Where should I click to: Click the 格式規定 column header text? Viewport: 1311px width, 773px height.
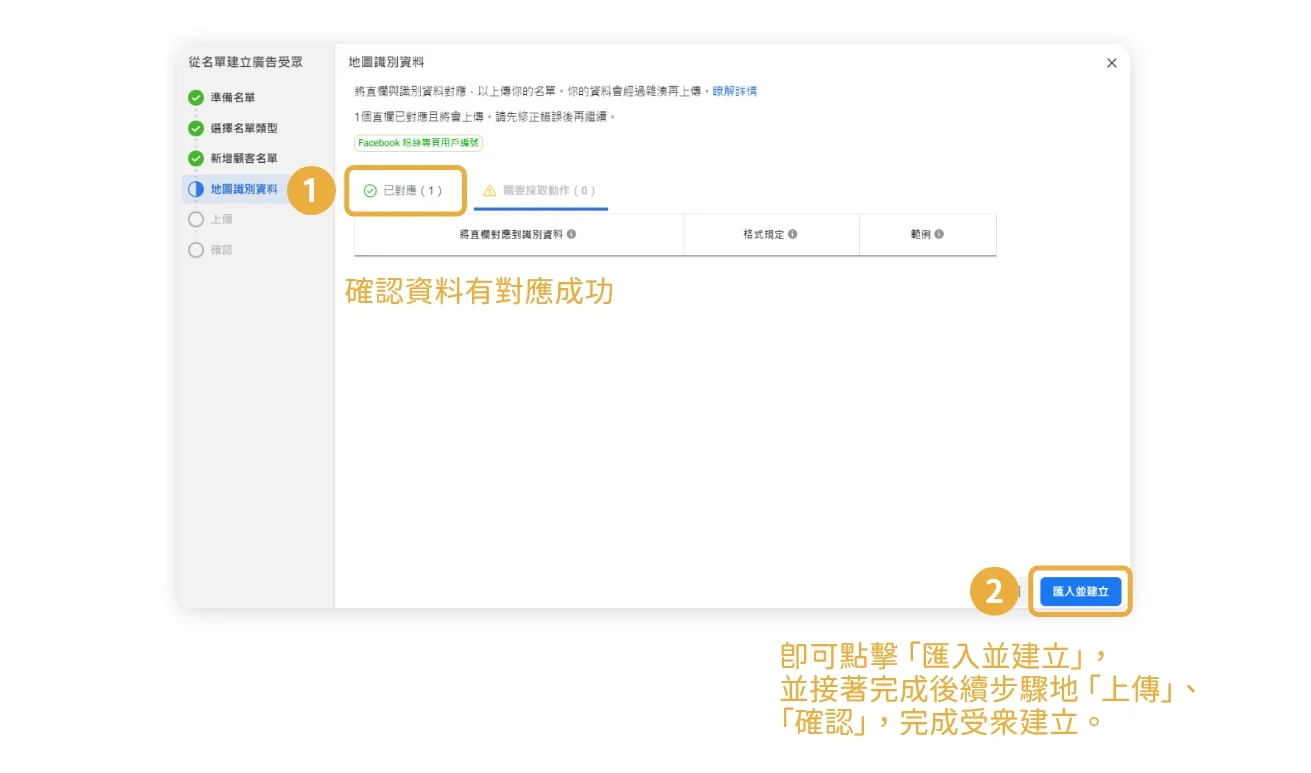[765, 234]
